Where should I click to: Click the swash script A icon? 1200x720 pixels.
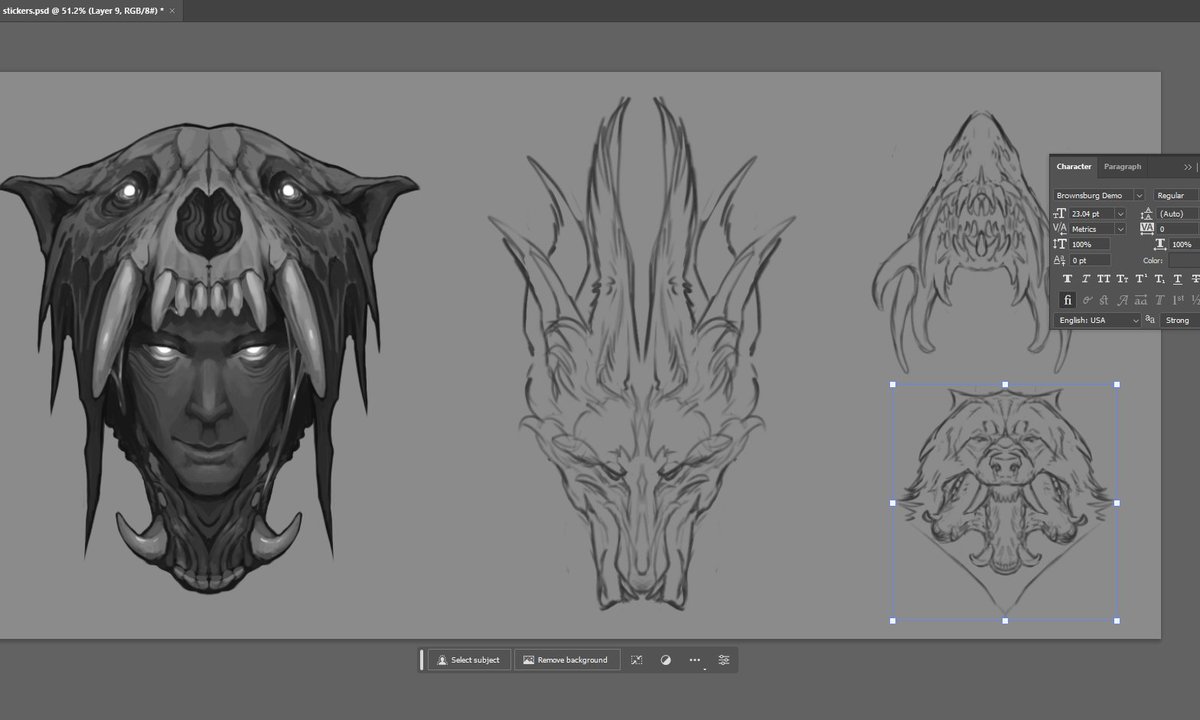point(1123,300)
